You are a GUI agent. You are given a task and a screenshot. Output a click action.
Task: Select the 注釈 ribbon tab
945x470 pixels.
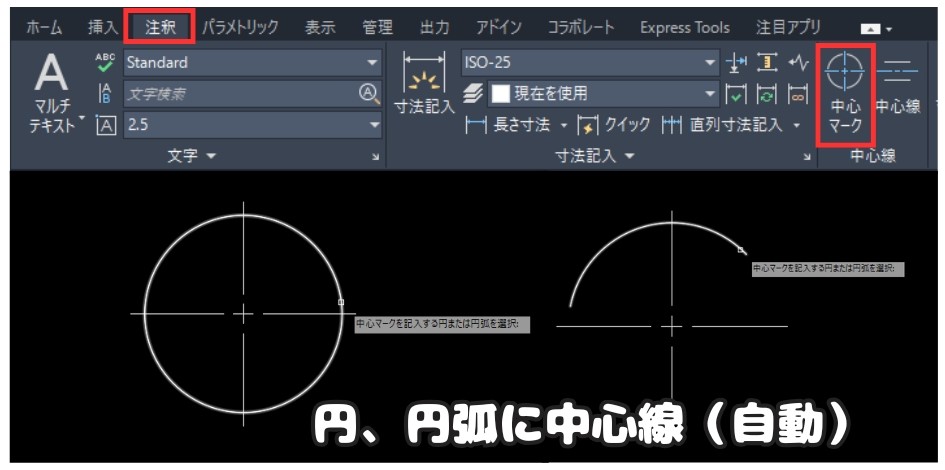point(160,28)
